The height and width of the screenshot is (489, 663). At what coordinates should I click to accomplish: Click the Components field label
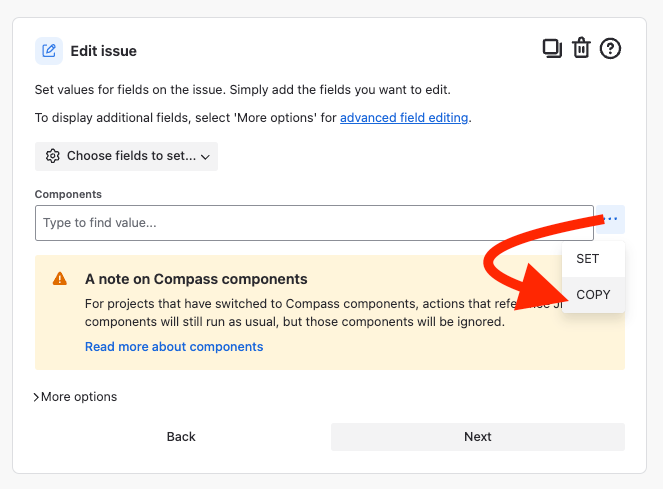[x=68, y=194]
